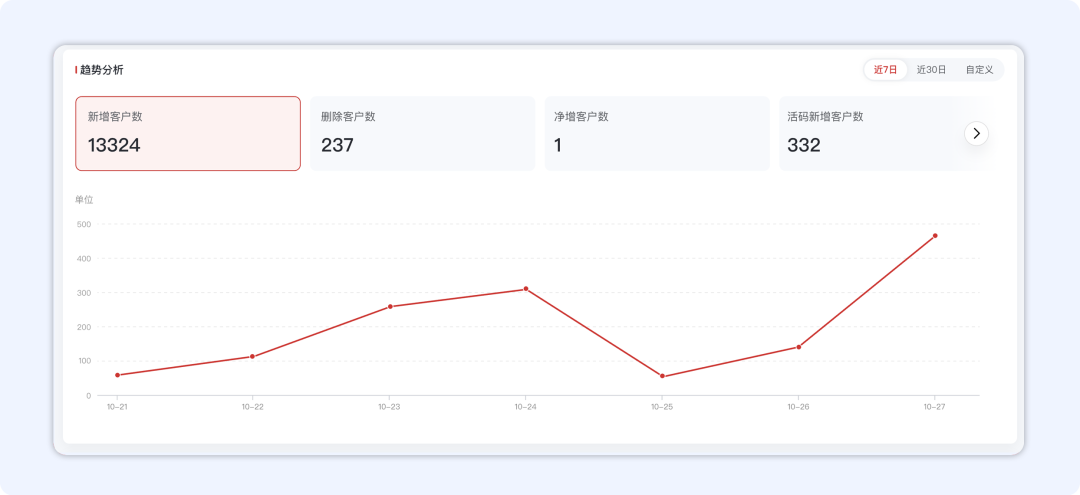This screenshot has height=495, width=1080.
Task: Choose the 活码新增客户数 metric card
Action: pos(870,133)
